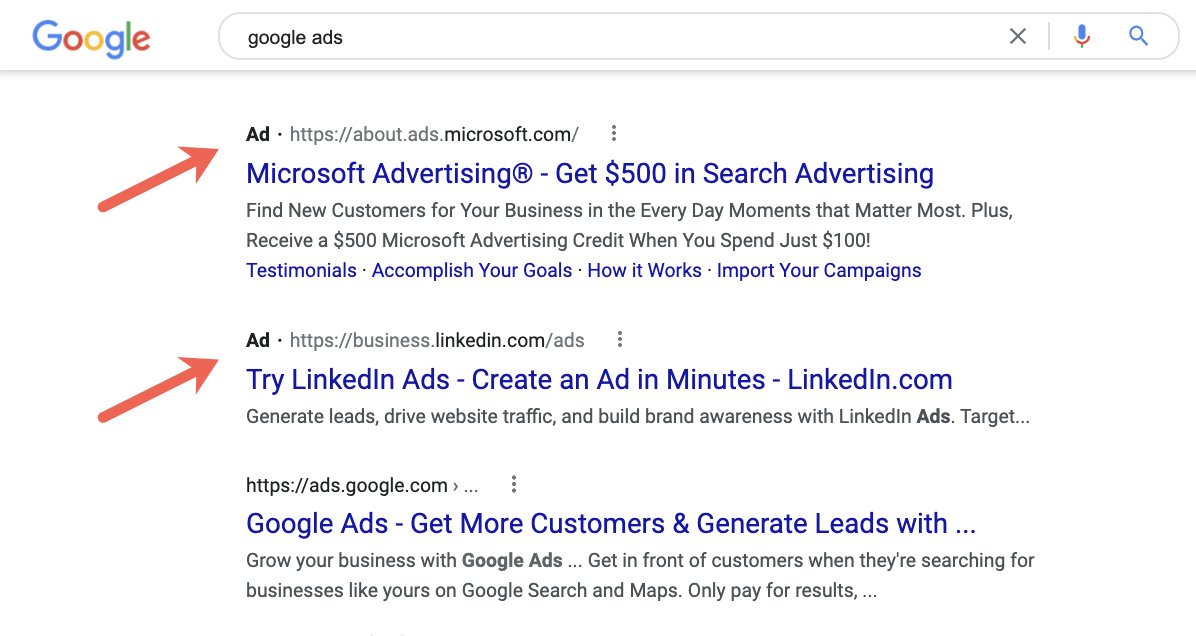Click in the google ads search field
The height and width of the screenshot is (636, 1196).
coord(600,37)
